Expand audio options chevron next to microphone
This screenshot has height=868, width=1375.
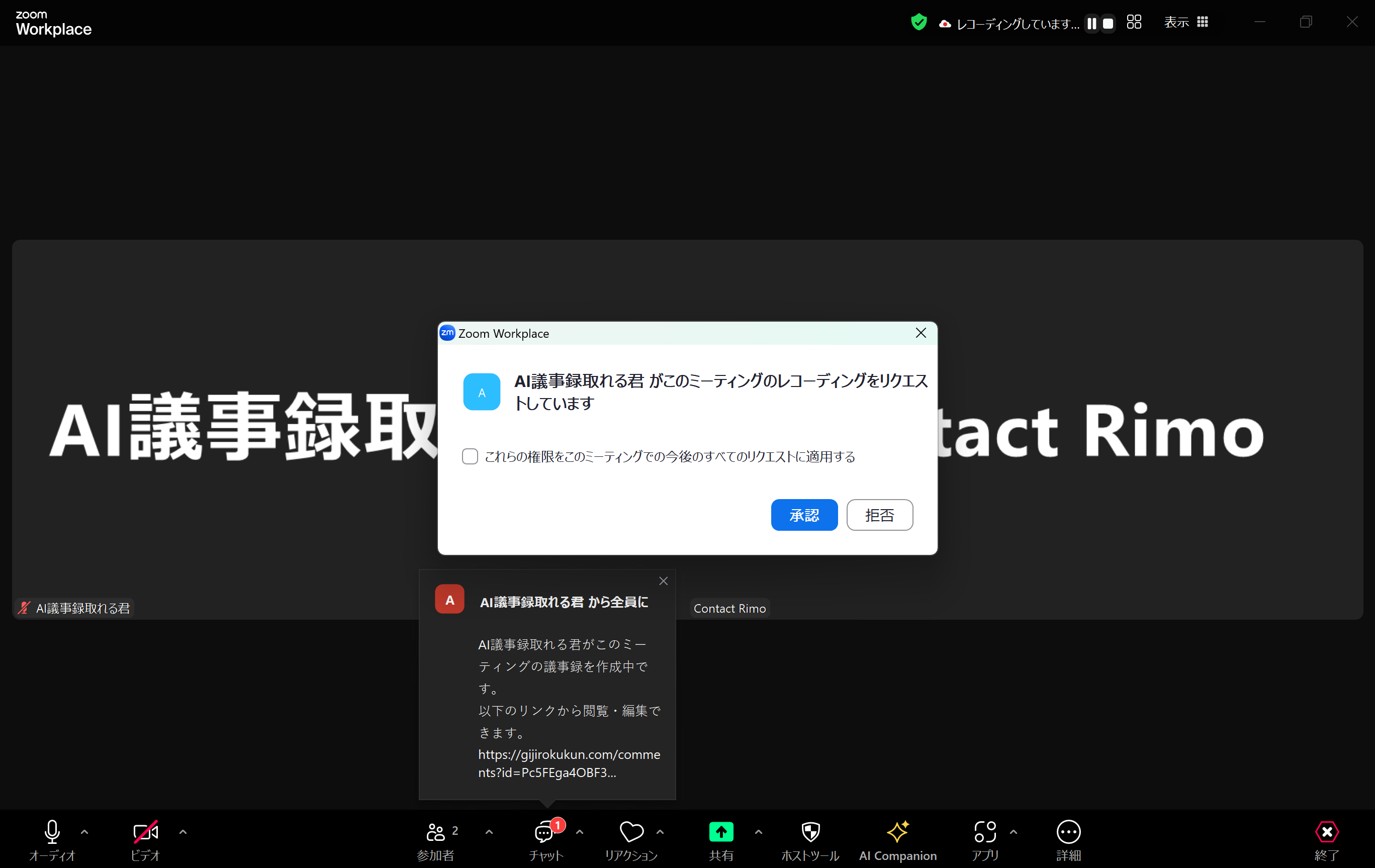[84, 832]
